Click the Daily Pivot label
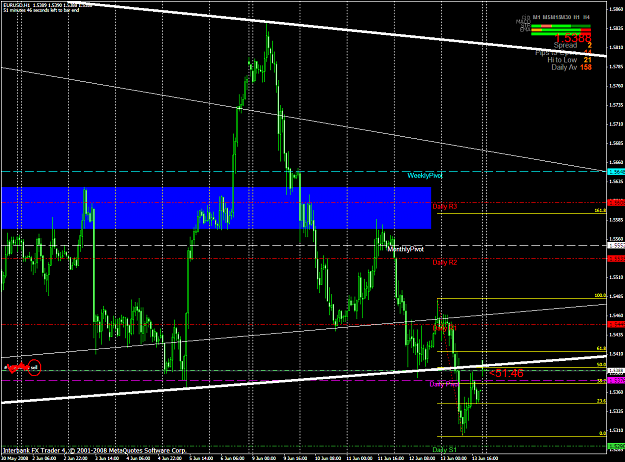 444,384
